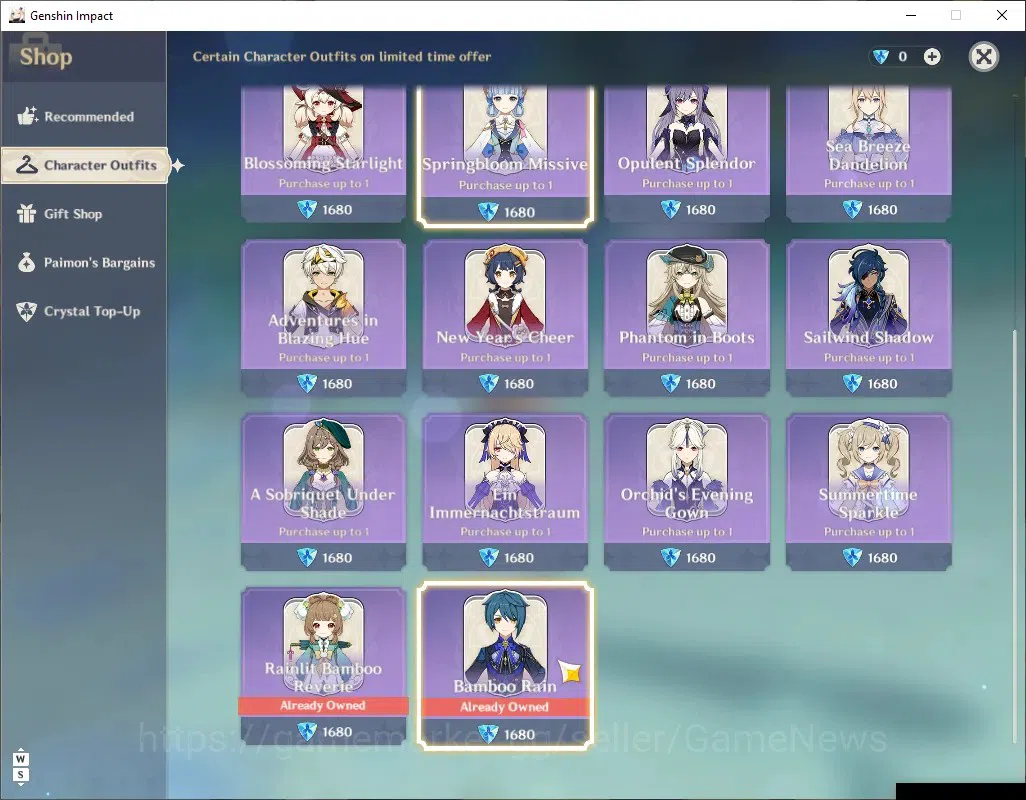Viewport: 1026px width, 800px height.
Task: Click the thumbs-up Recommended icon
Action: 27,116
